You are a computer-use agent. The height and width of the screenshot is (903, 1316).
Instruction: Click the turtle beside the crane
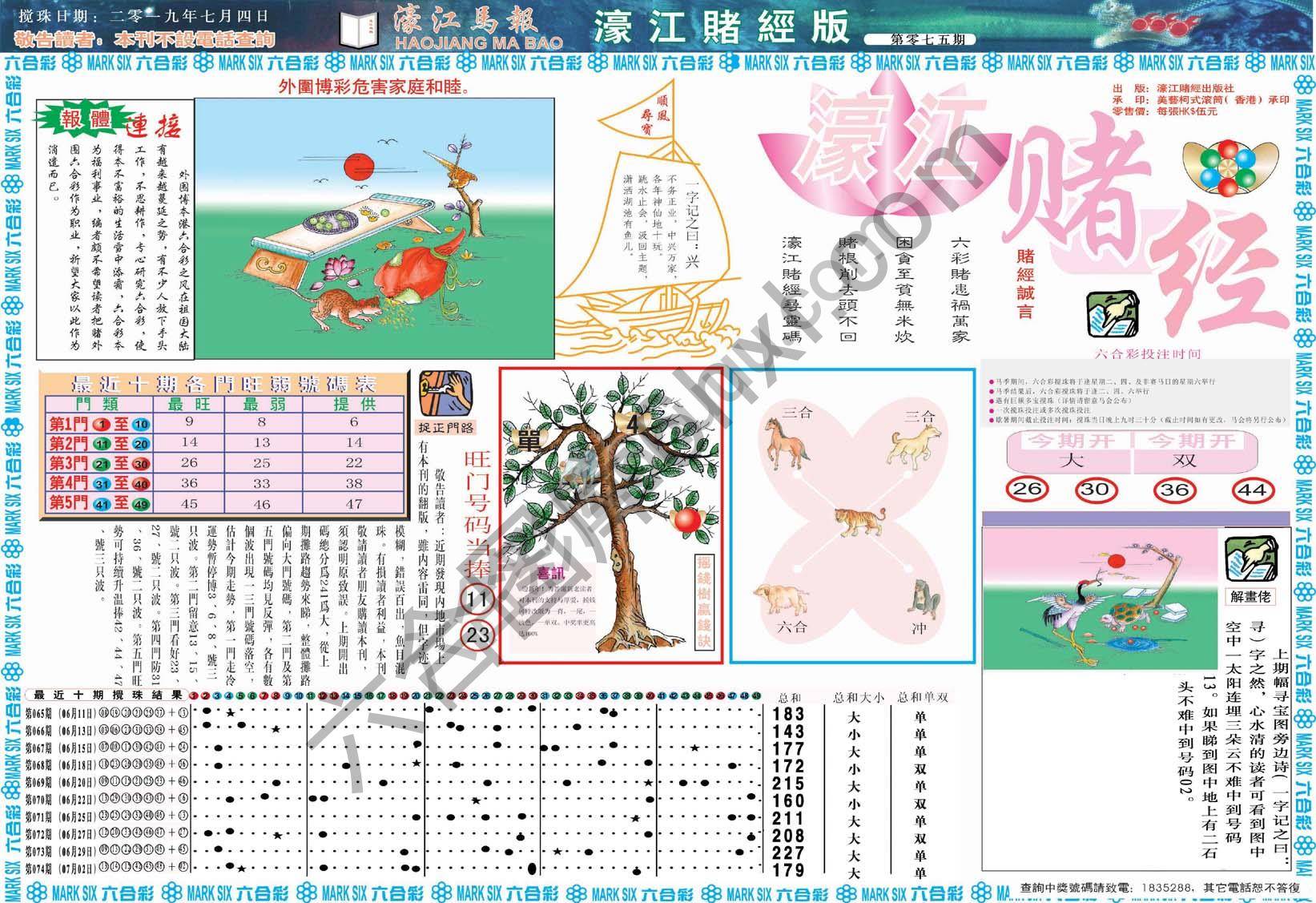click(x=1130, y=614)
